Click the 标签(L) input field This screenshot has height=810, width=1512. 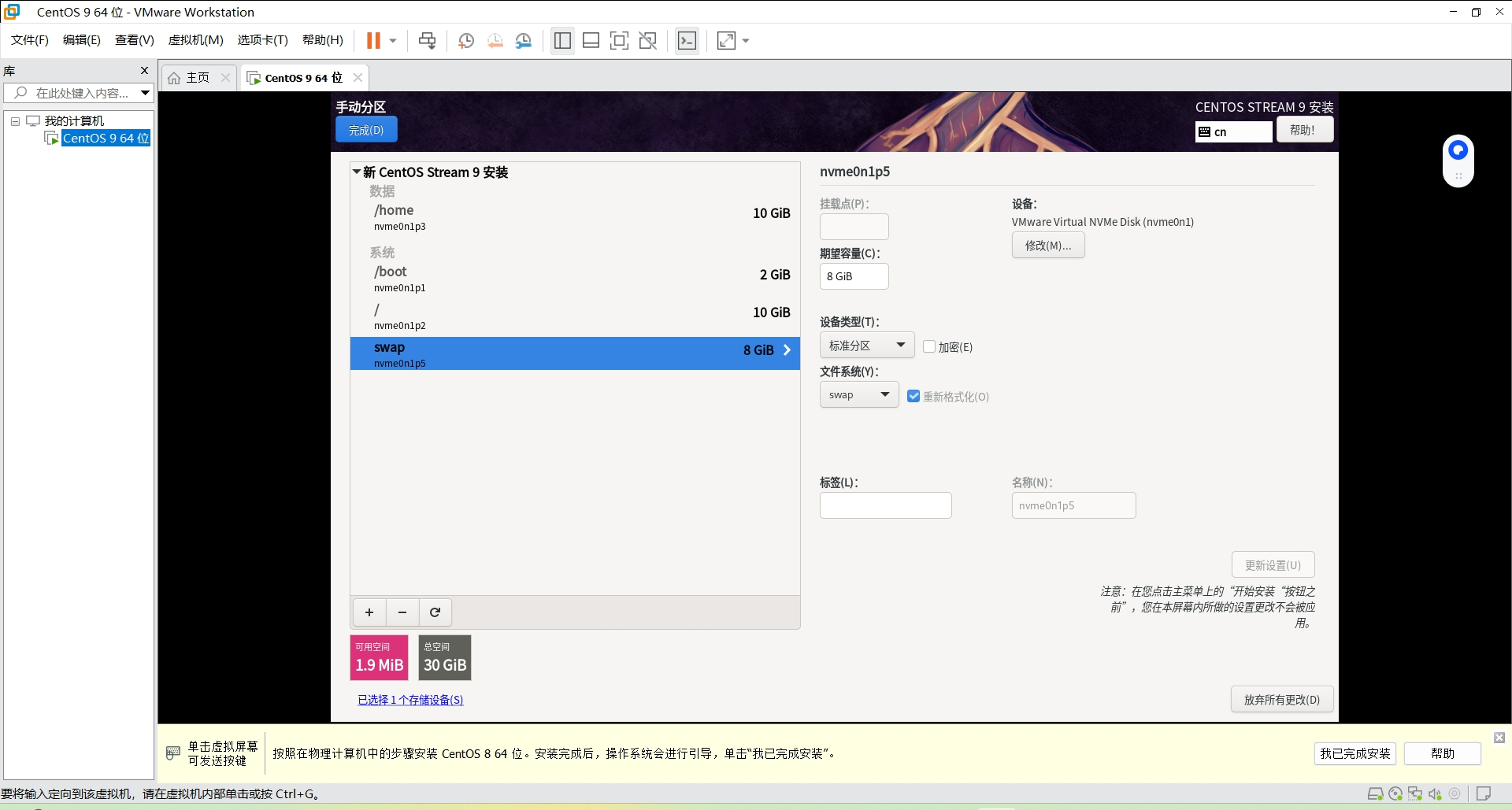tap(886, 505)
